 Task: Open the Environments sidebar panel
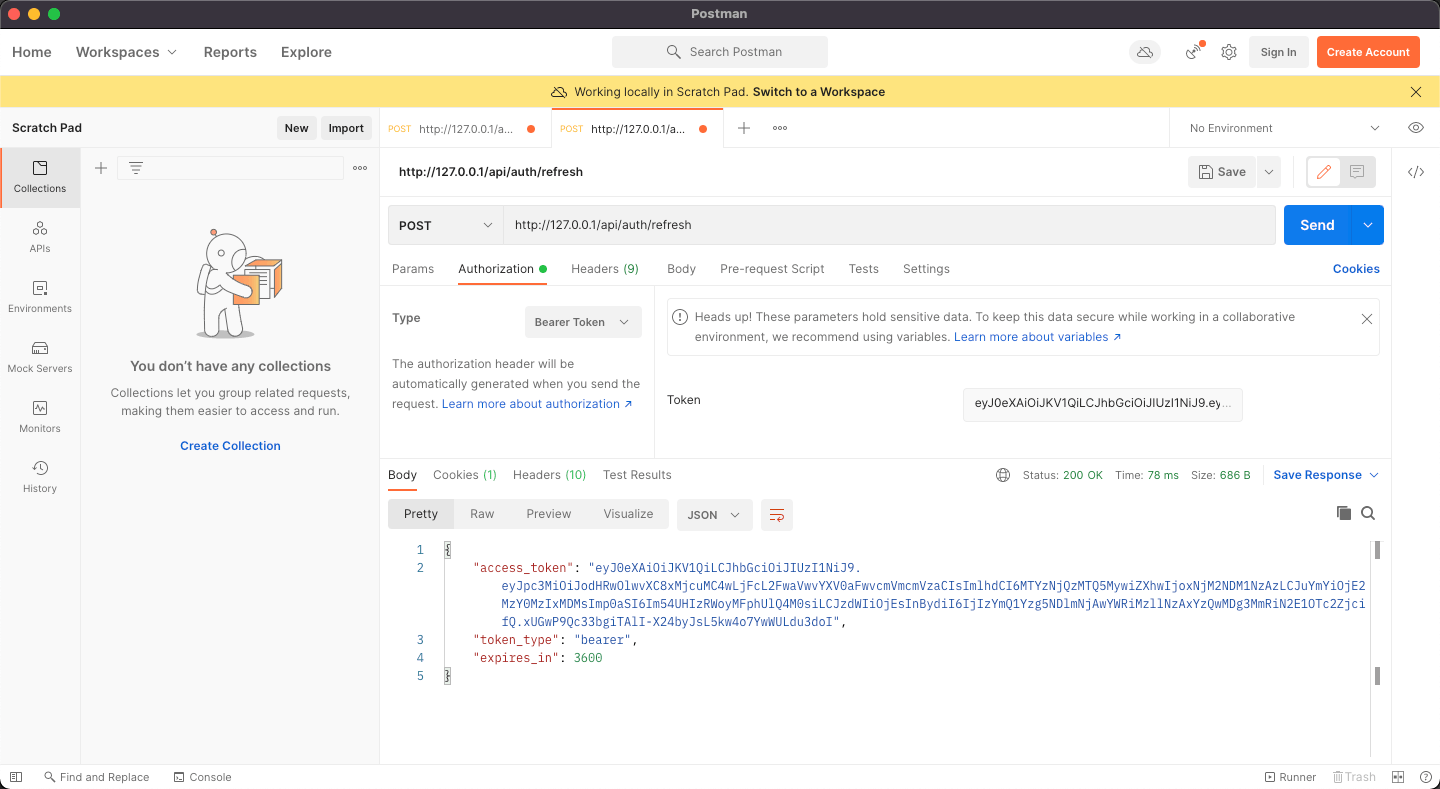(40, 297)
